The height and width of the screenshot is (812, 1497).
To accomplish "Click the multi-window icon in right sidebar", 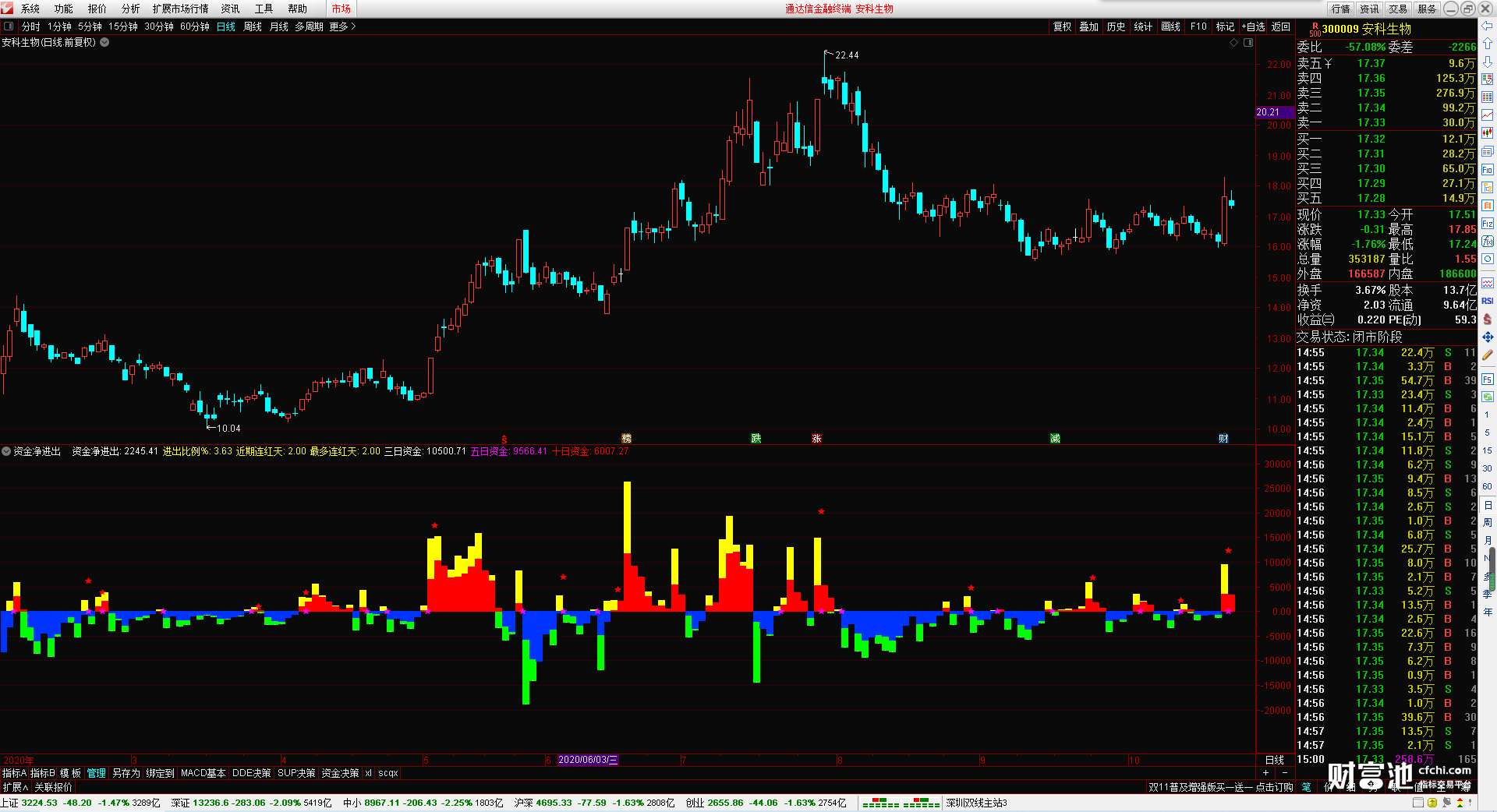I will (x=1488, y=151).
